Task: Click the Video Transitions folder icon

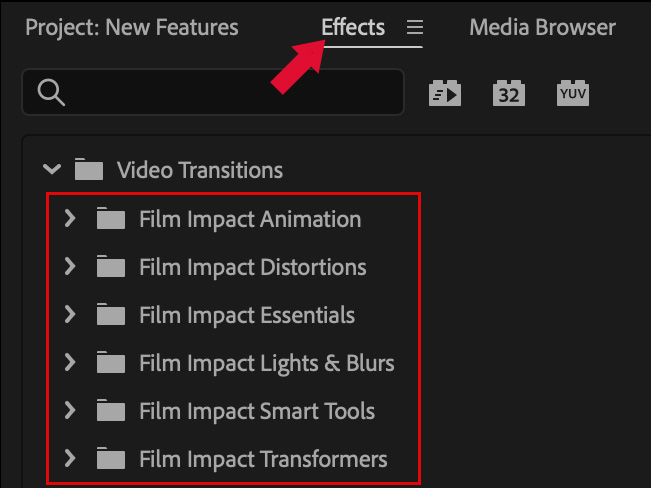Action: [89, 170]
